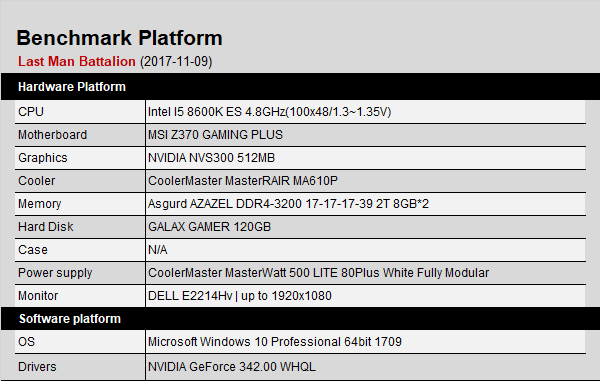Click the Cooler label cell
Screen dimensions: 600x381
(x=80, y=181)
